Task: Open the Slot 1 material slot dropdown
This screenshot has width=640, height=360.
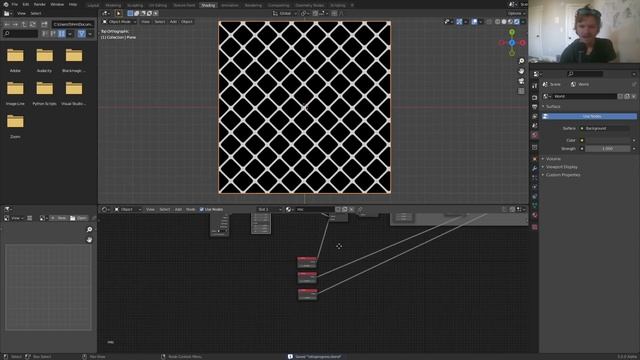Action: pos(269,209)
